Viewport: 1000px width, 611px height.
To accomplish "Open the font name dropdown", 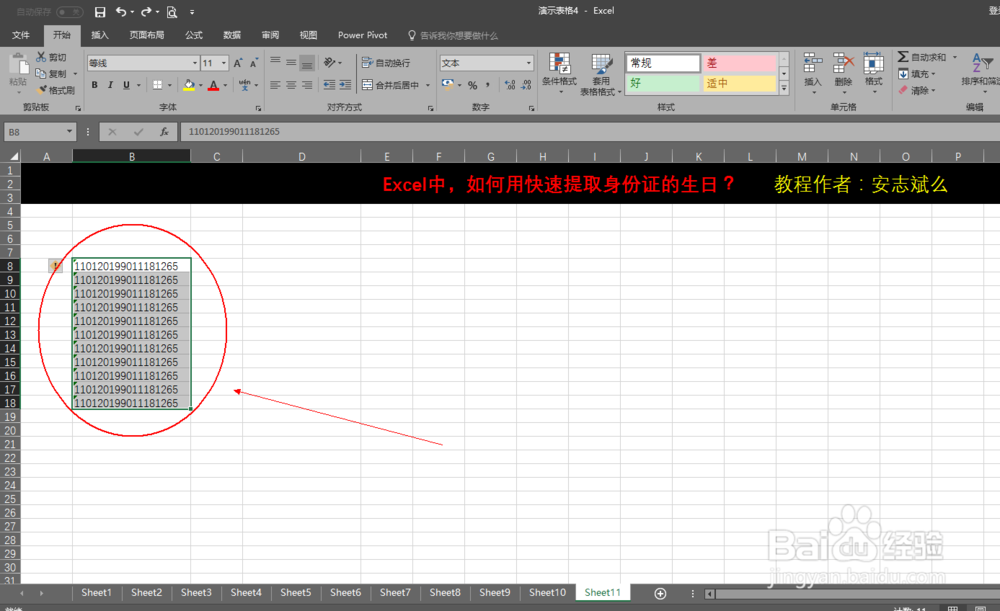I will point(195,63).
